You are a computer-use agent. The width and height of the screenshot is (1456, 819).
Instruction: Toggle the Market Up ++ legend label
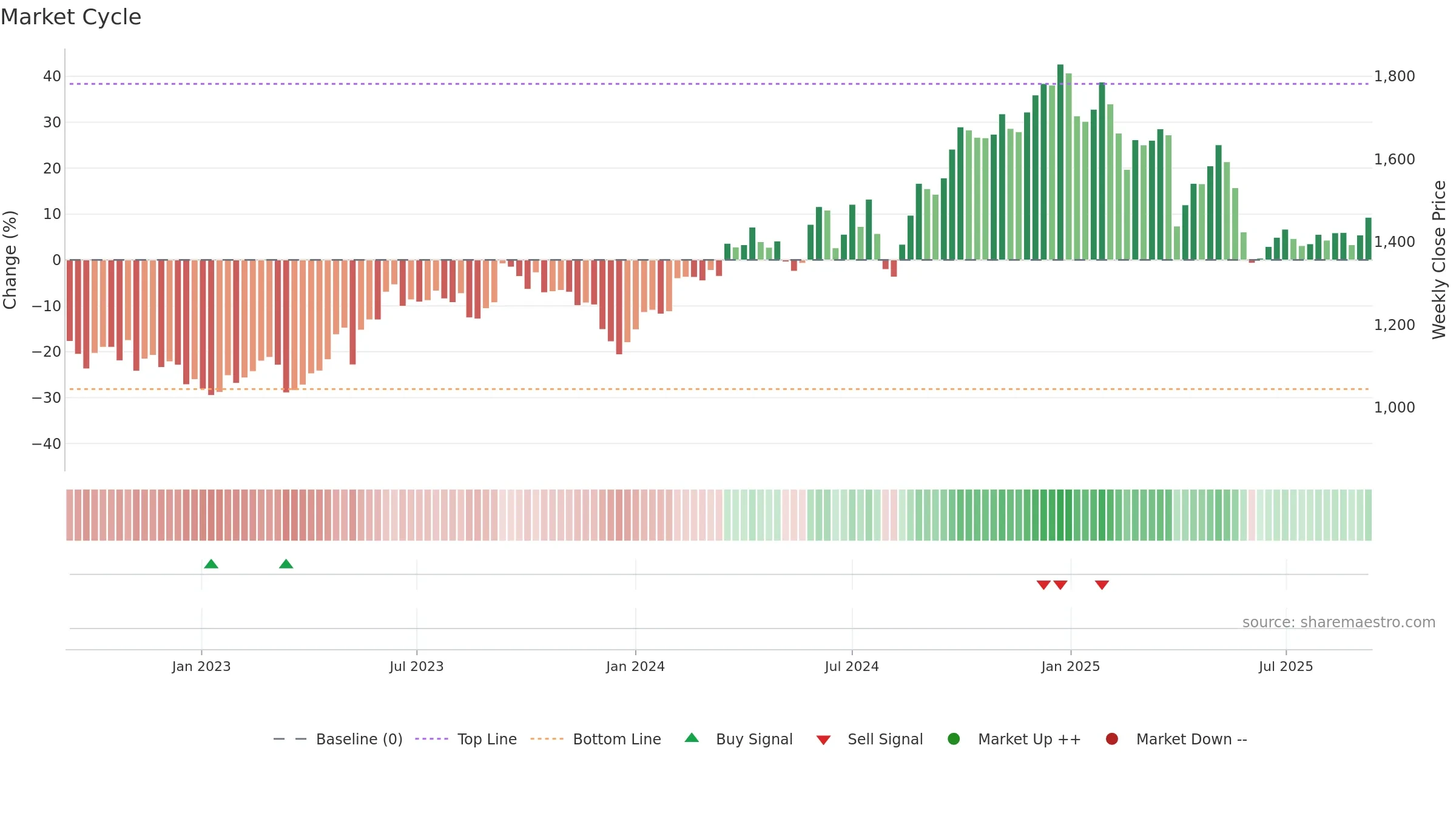pos(1030,740)
